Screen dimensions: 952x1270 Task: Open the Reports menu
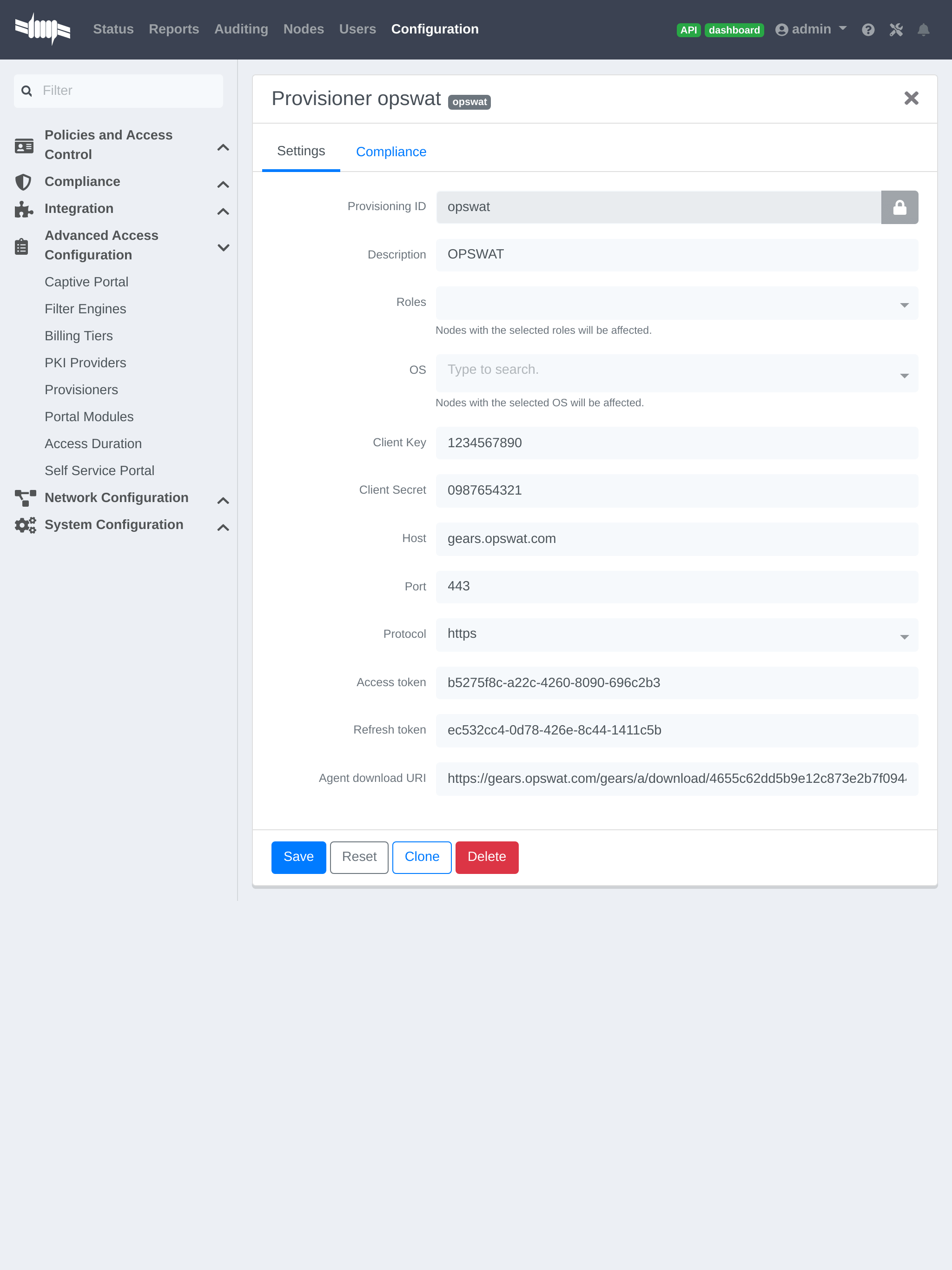pos(174,29)
